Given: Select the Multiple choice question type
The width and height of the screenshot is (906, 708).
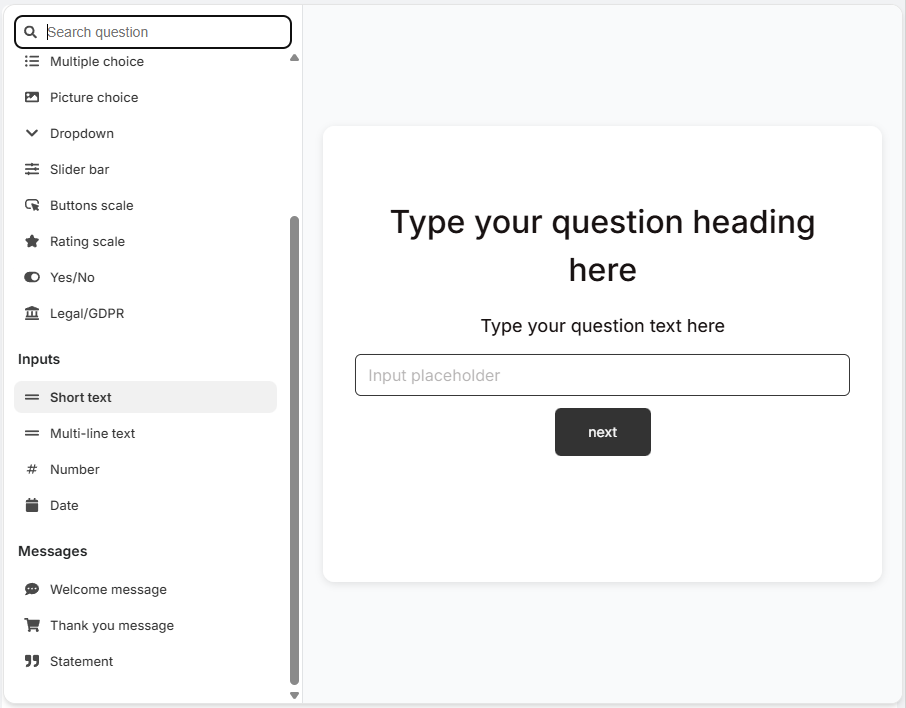Looking at the screenshot, I should point(96,61).
